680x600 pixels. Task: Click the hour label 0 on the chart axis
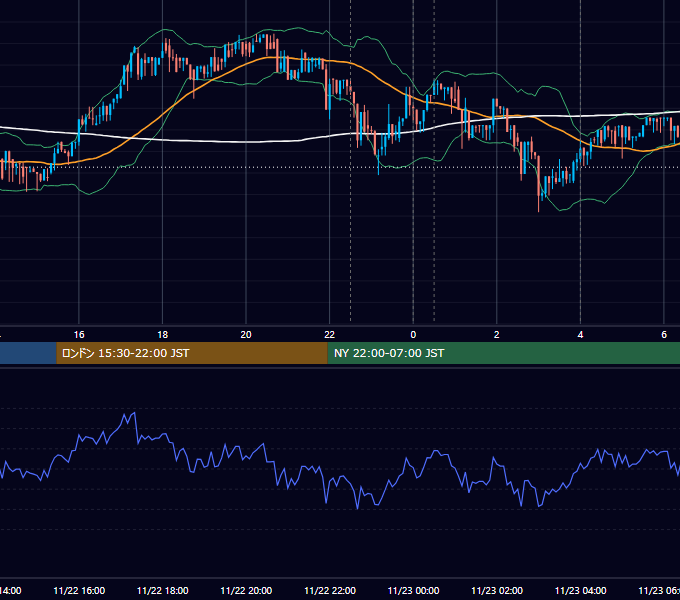tap(413, 335)
